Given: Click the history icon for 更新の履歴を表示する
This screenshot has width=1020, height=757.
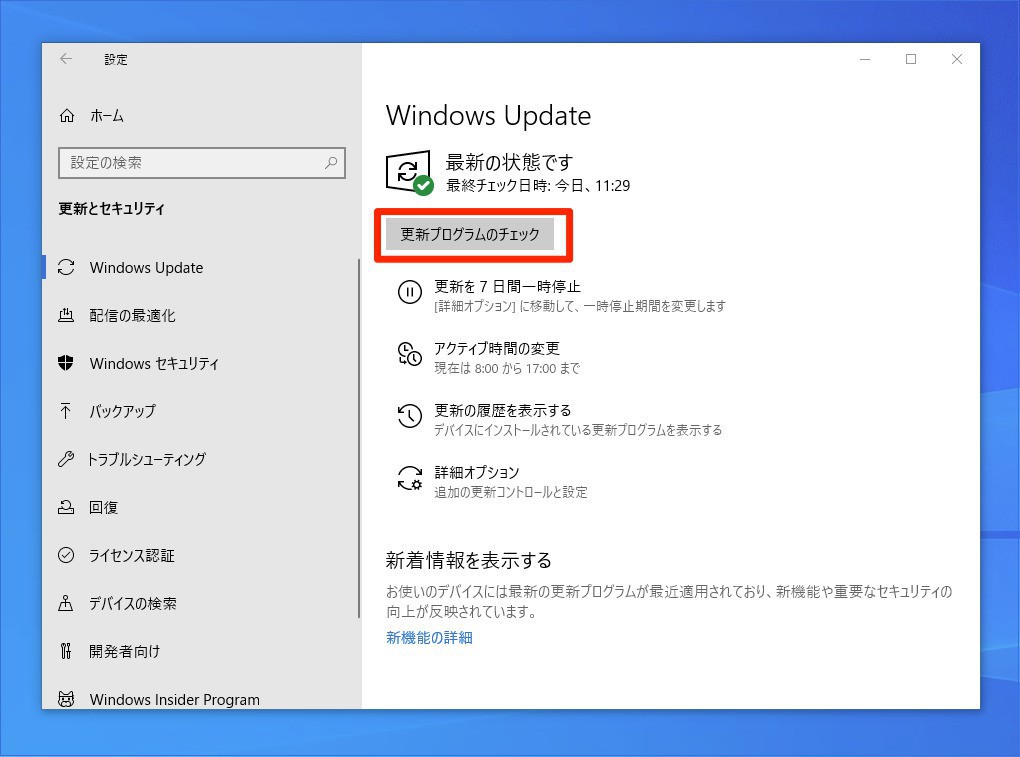Looking at the screenshot, I should (x=410, y=416).
